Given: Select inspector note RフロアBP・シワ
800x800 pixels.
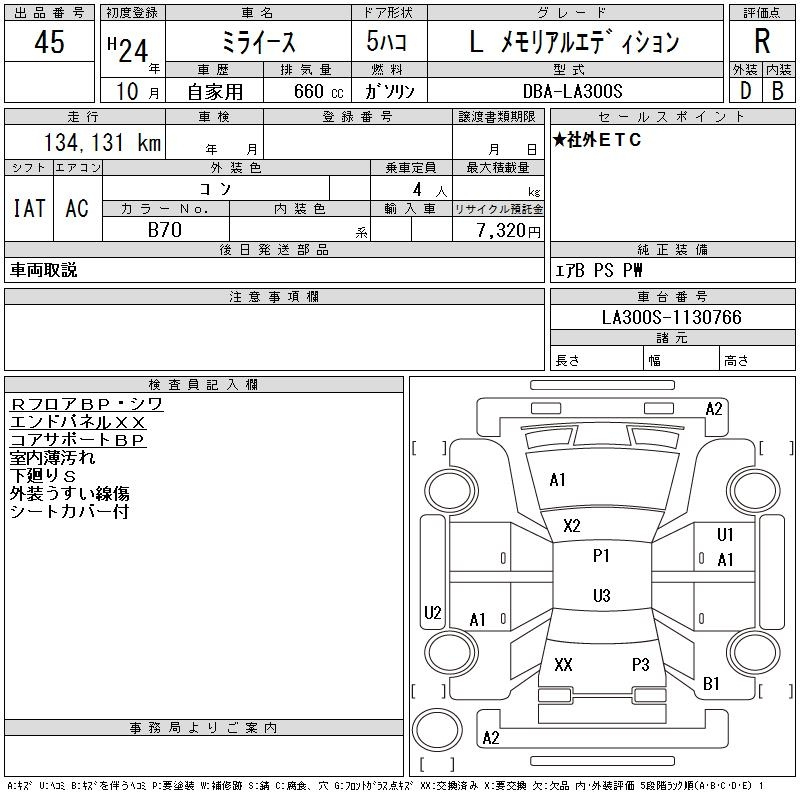Looking at the screenshot, I should (x=86, y=404).
